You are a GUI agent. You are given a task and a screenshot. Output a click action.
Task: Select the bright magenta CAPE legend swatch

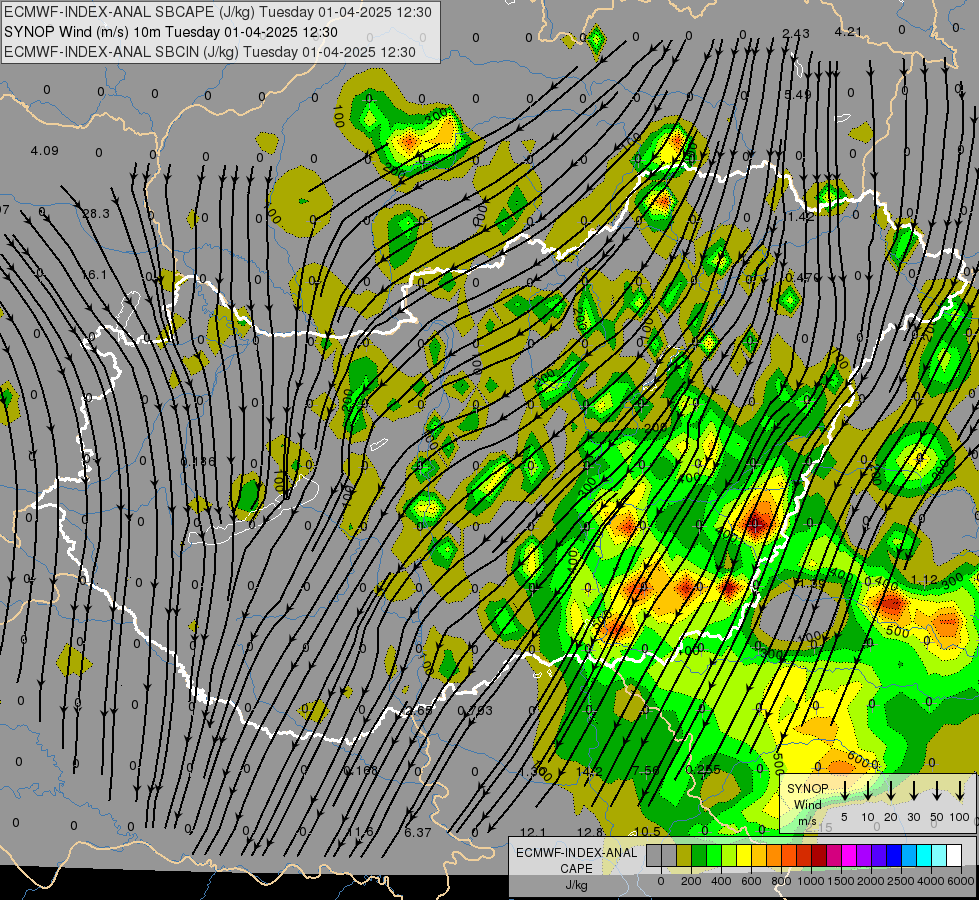[850, 856]
